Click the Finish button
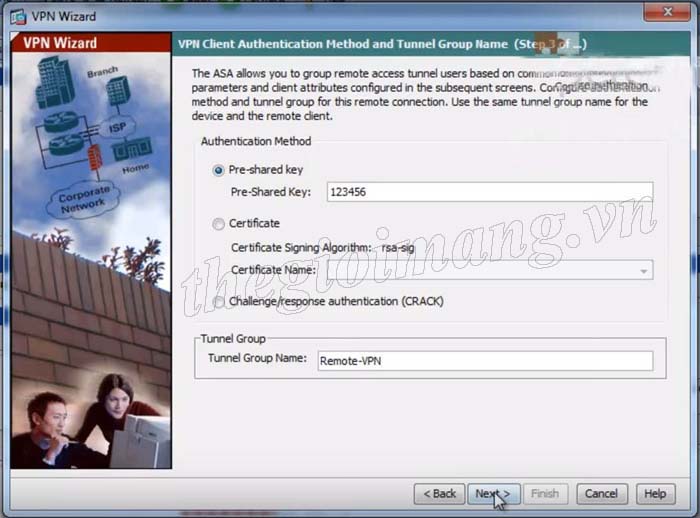The image size is (700, 518). tap(545, 493)
